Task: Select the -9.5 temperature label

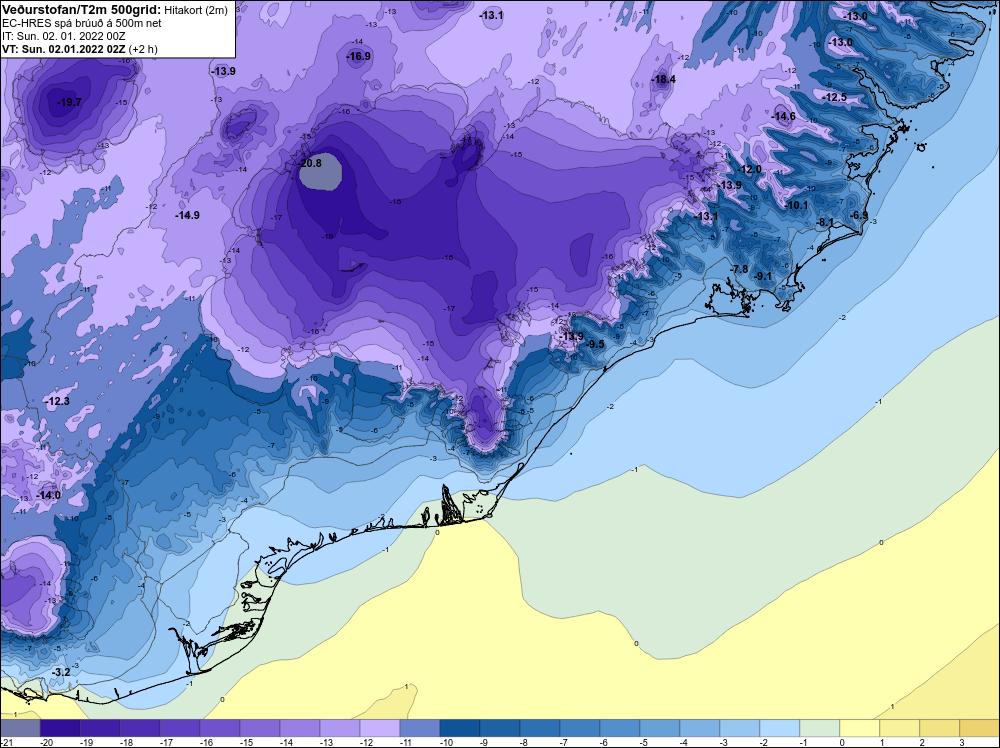Action: [596, 344]
